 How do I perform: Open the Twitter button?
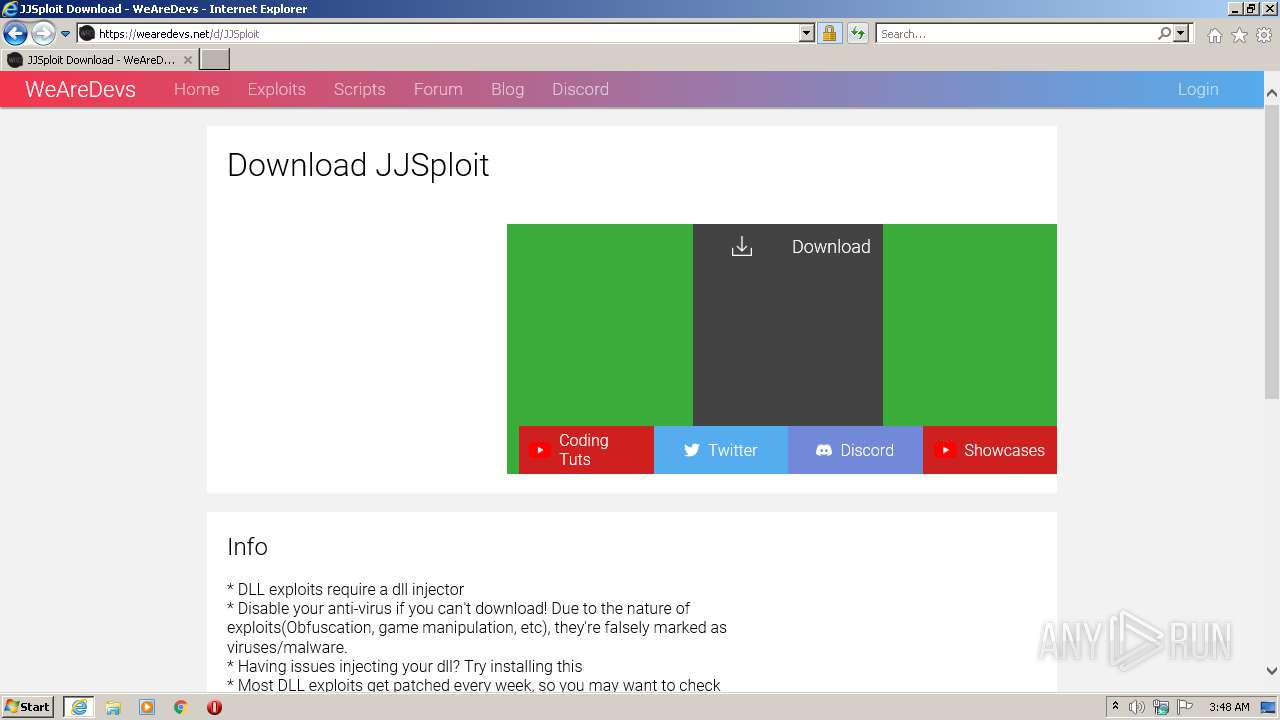click(x=721, y=450)
